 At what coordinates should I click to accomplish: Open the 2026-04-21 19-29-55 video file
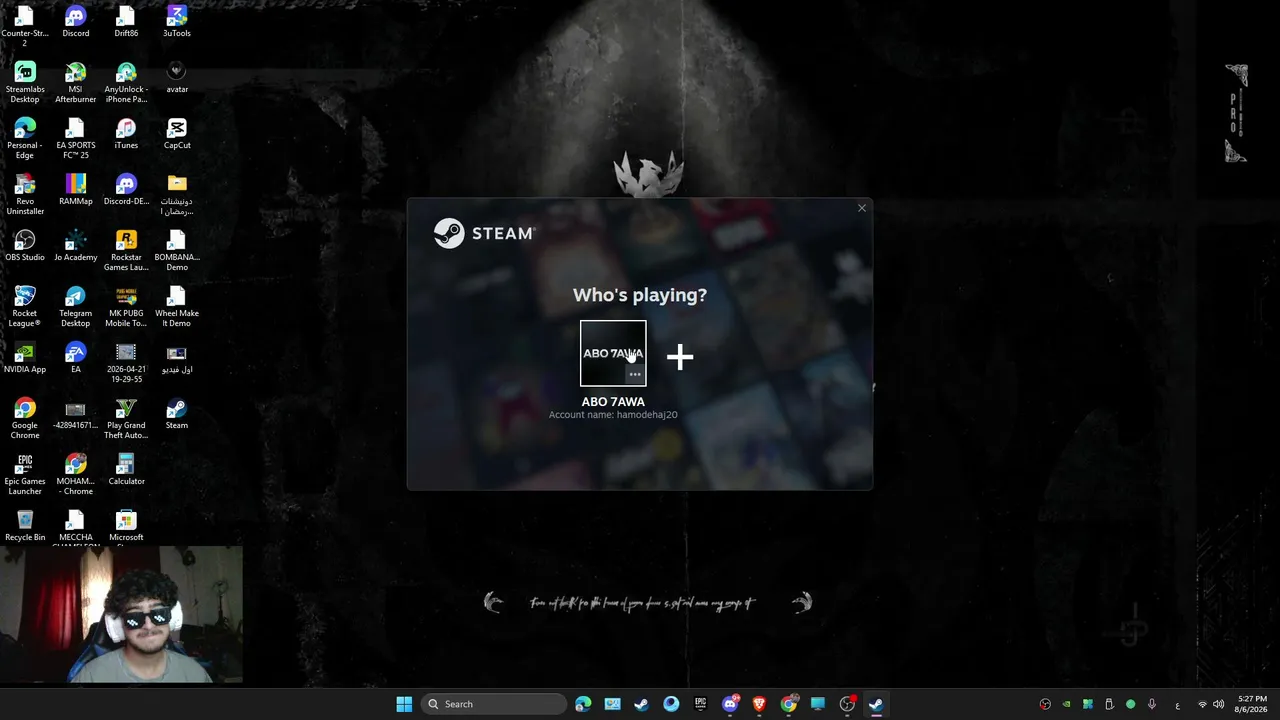[x=126, y=363]
